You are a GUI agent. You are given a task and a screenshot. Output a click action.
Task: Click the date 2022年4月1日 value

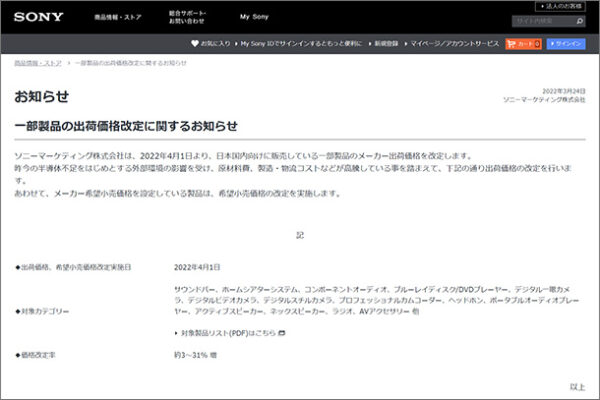tap(197, 267)
